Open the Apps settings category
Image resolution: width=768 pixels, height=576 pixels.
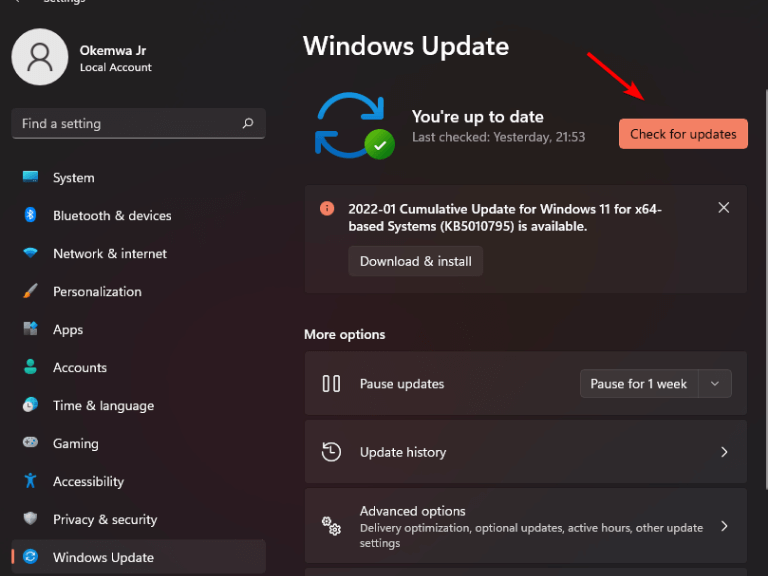tap(139, 329)
